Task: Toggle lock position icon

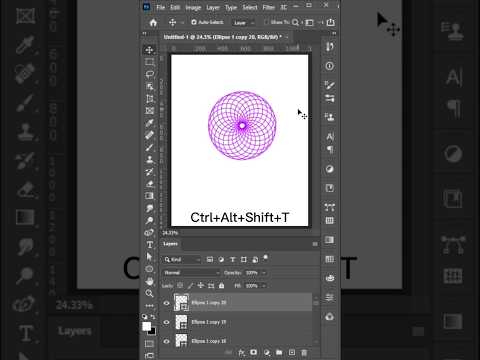Action: tap(200, 286)
